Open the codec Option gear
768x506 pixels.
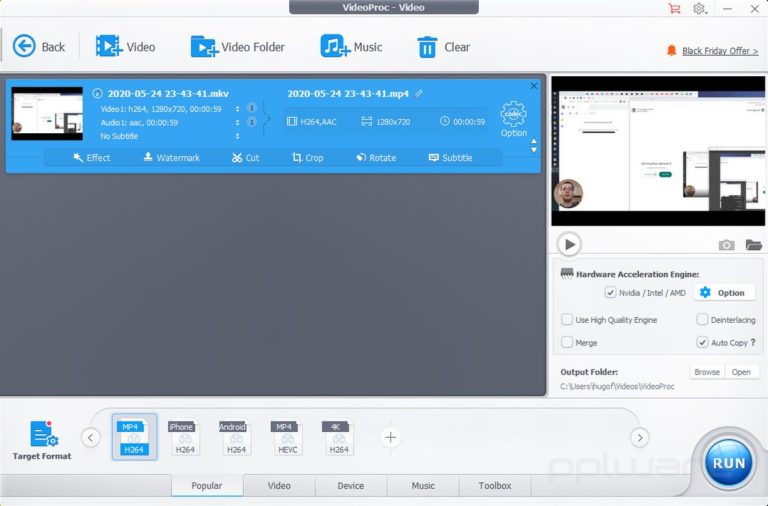point(513,119)
